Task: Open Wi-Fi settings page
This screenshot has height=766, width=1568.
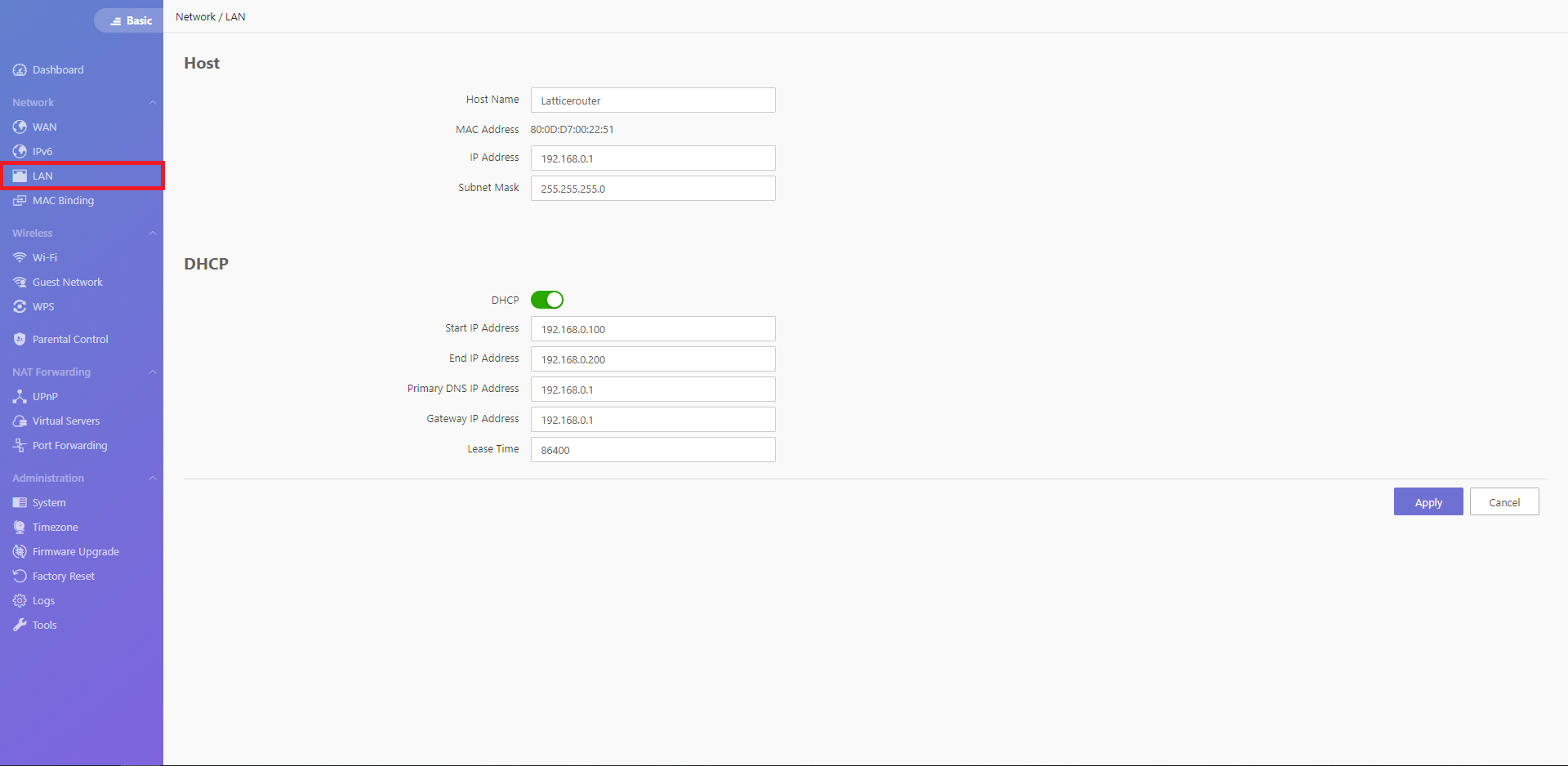Action: (x=82, y=258)
